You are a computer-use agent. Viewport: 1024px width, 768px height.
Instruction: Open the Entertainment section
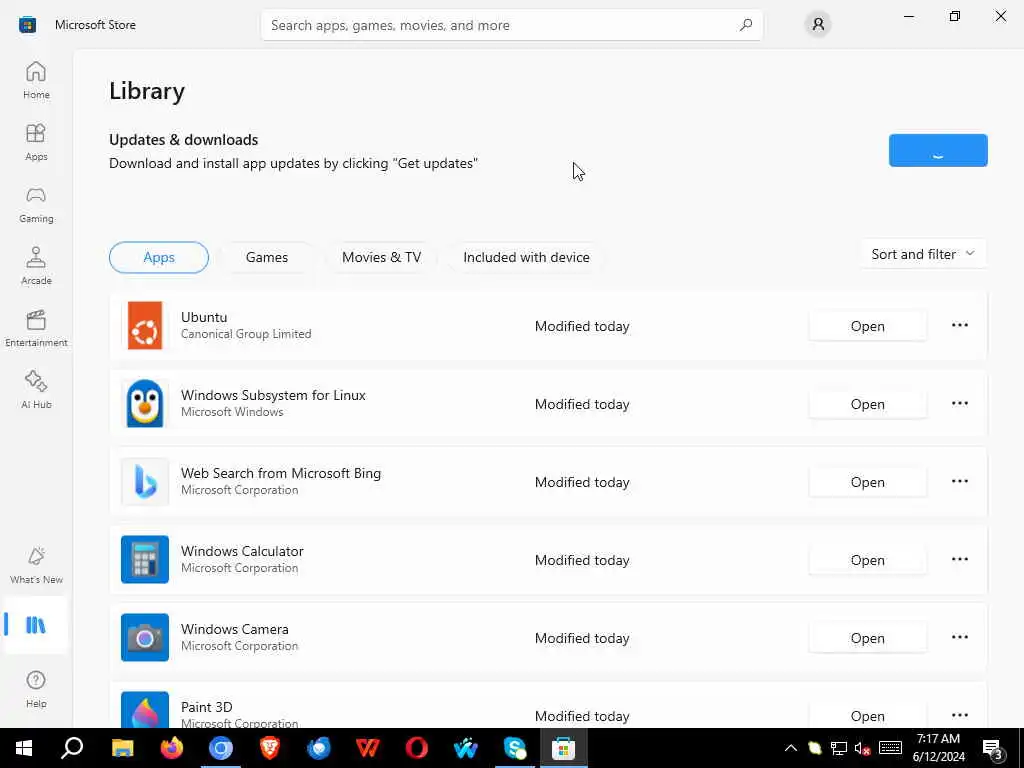click(36, 329)
